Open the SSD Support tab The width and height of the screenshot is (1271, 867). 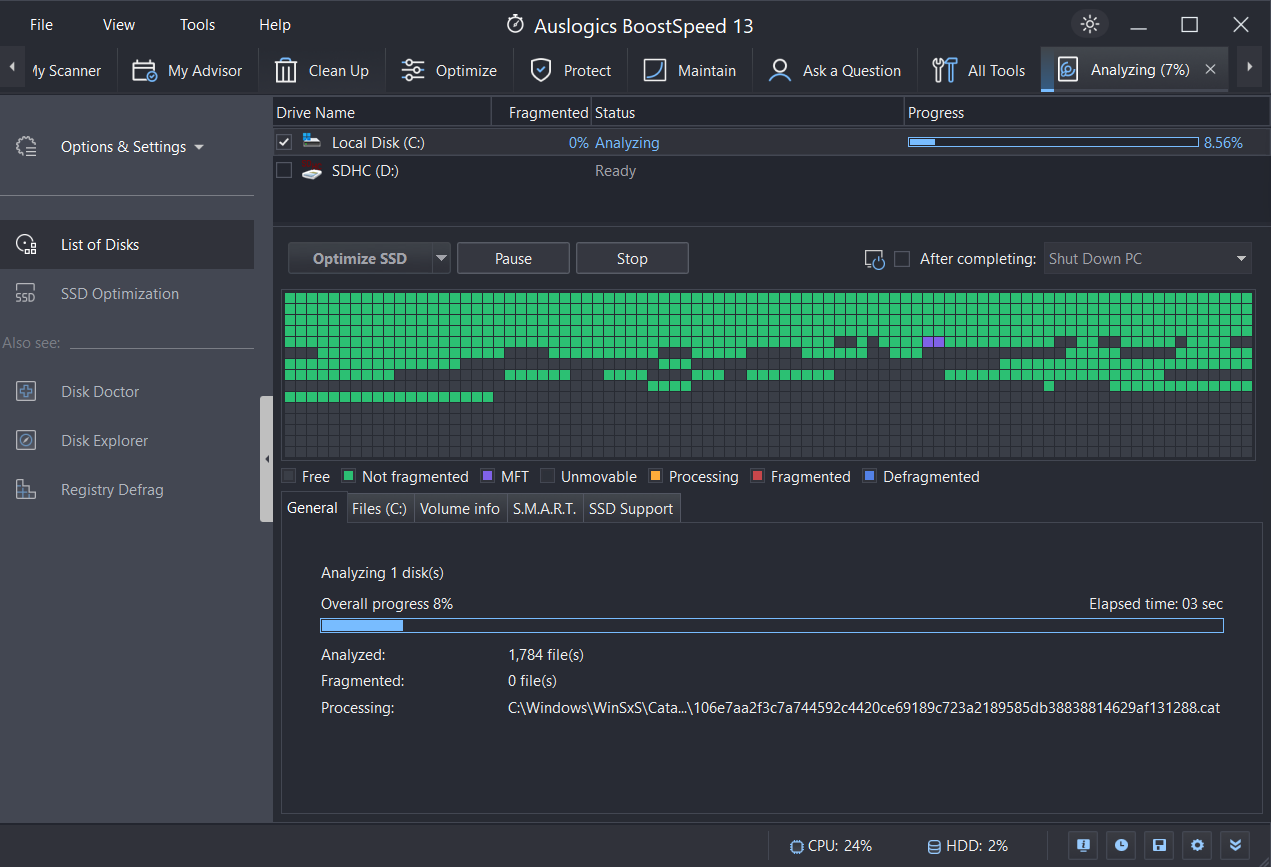click(631, 508)
